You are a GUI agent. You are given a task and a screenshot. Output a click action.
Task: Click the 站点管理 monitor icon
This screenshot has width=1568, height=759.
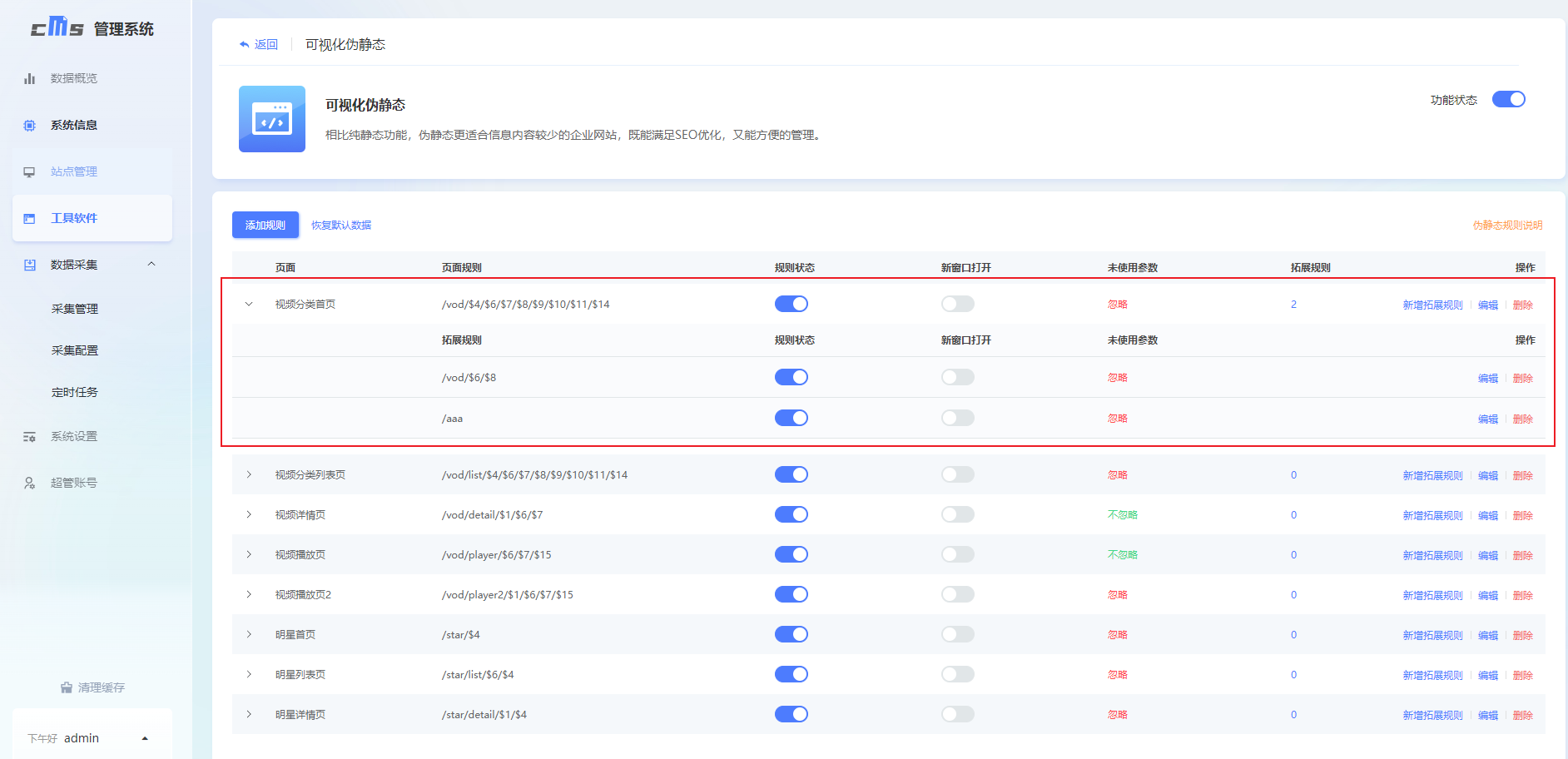30,171
